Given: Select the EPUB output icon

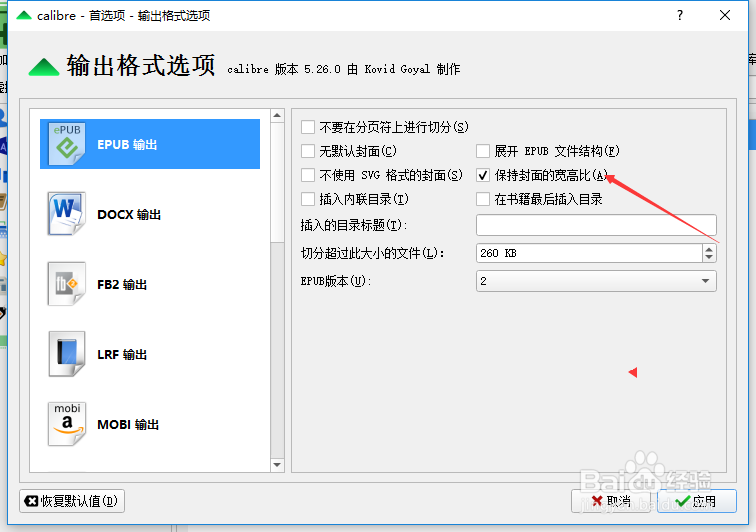Looking at the screenshot, I should [x=67, y=144].
